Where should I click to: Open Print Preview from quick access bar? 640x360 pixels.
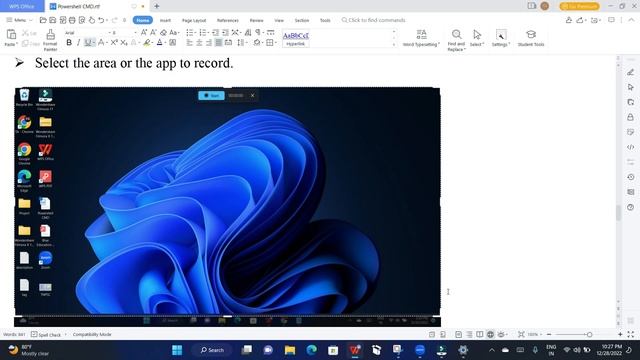82,20
